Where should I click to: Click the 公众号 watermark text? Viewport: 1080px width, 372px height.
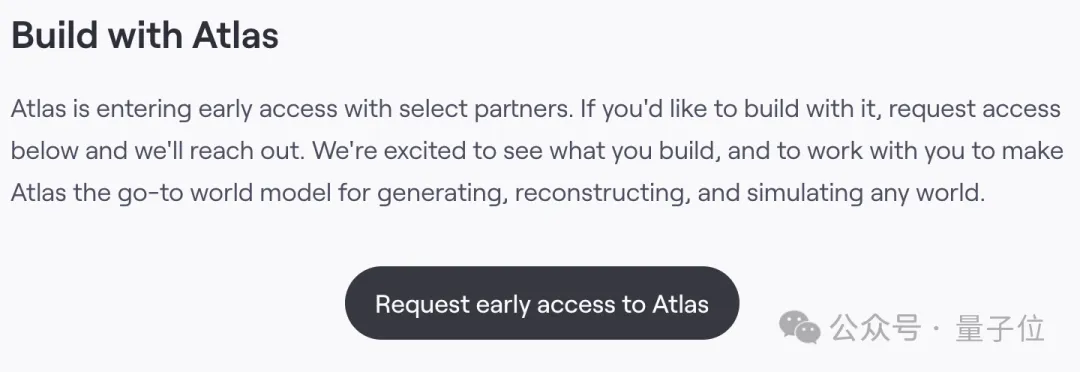[875, 328]
